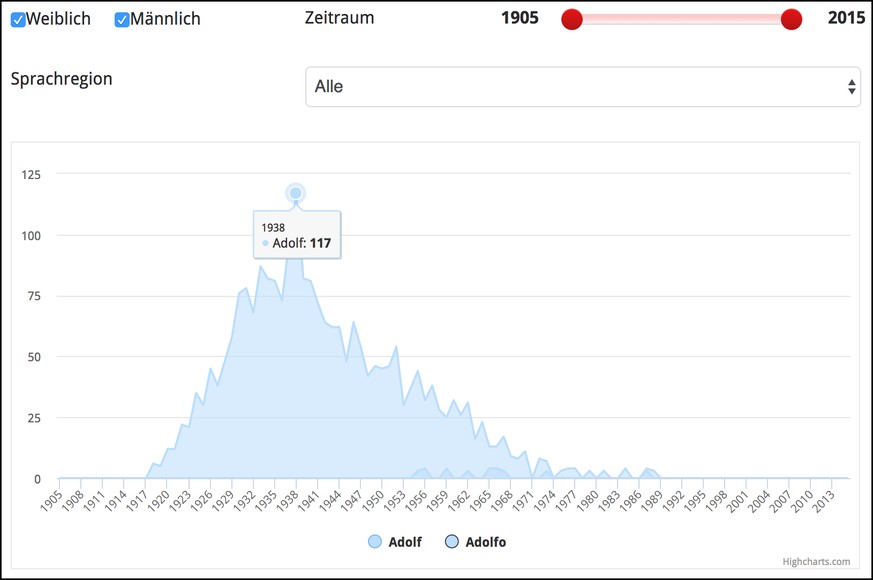The width and height of the screenshot is (873, 580).
Task: Click the Adolfo legend label
Action: click(x=486, y=542)
